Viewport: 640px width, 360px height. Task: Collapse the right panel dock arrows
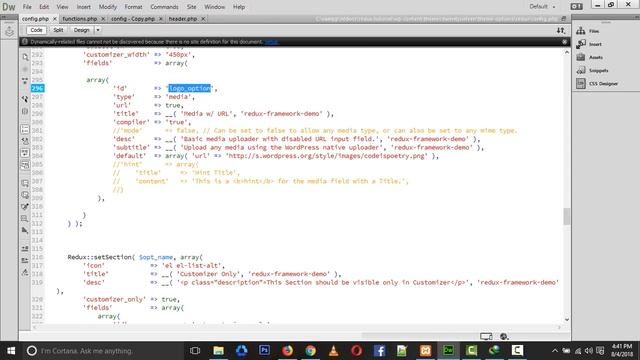point(636,17)
